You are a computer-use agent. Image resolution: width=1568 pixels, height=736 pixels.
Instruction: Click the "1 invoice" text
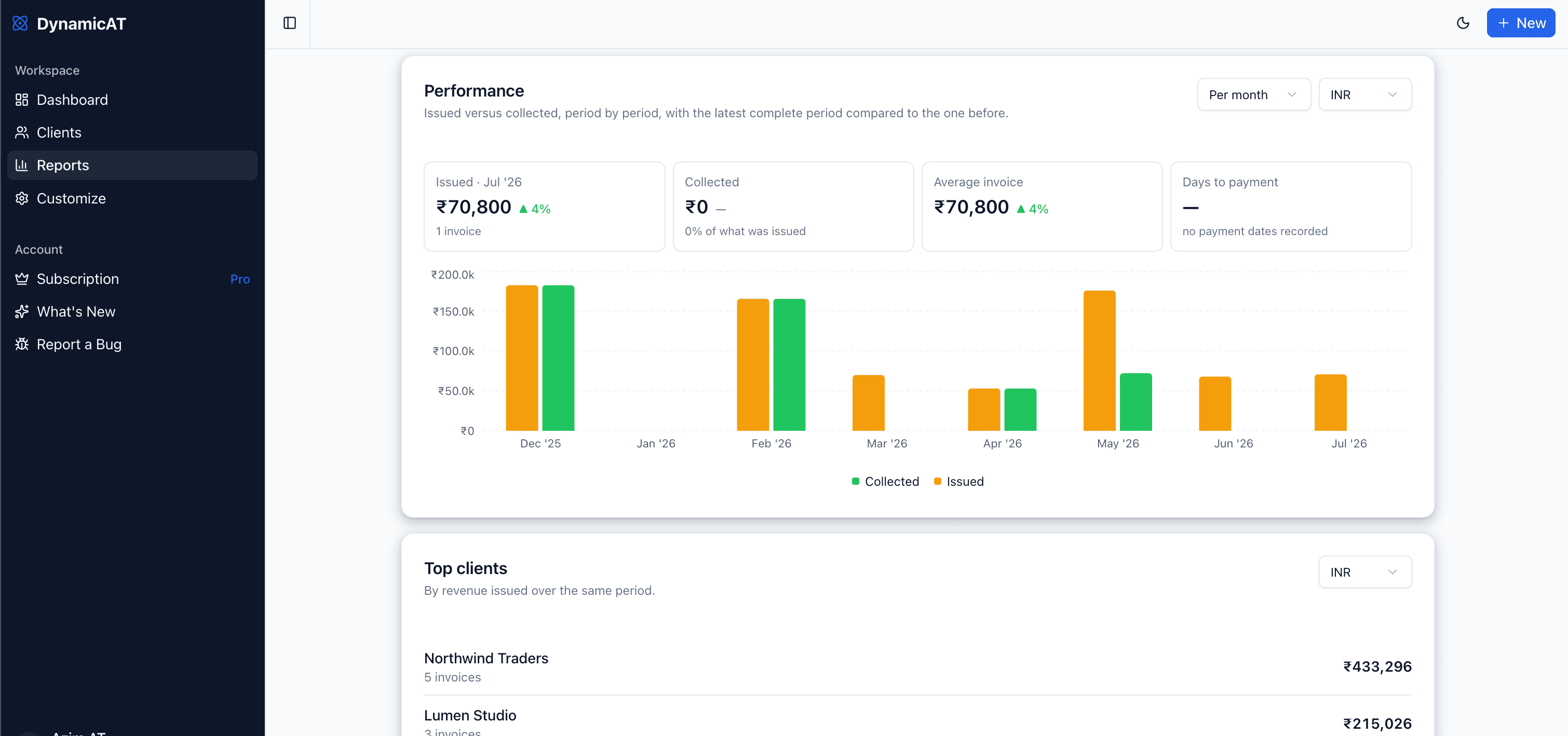point(458,231)
